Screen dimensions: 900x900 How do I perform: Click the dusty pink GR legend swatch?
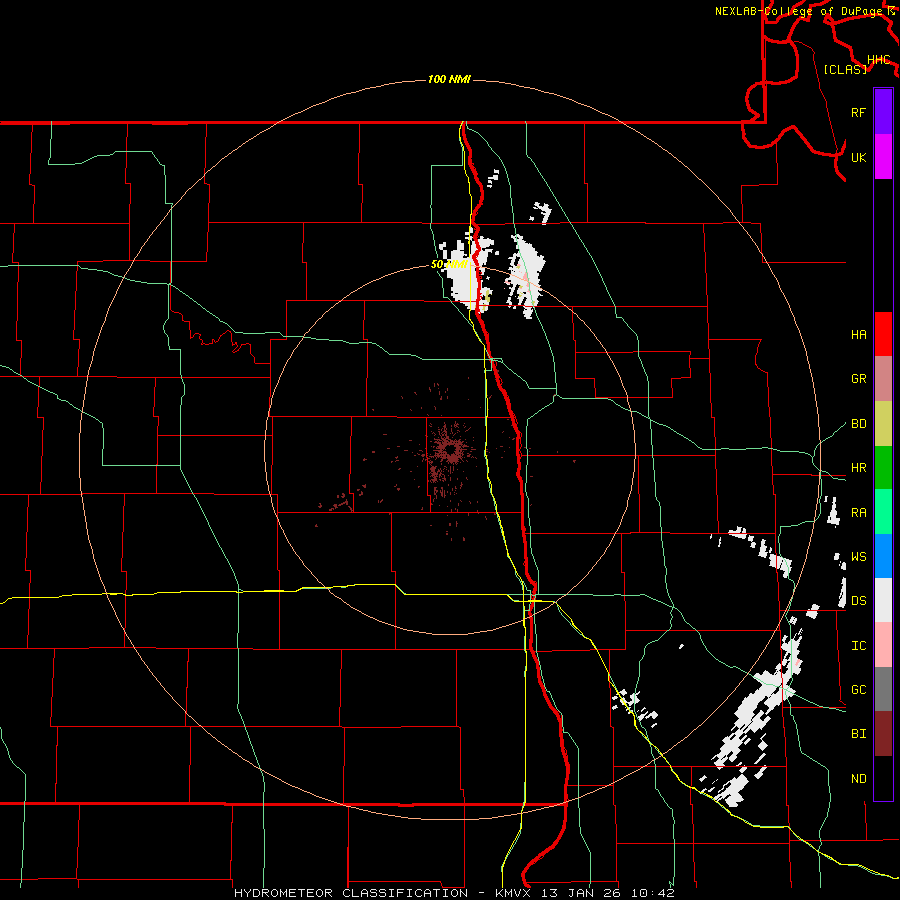(x=883, y=379)
